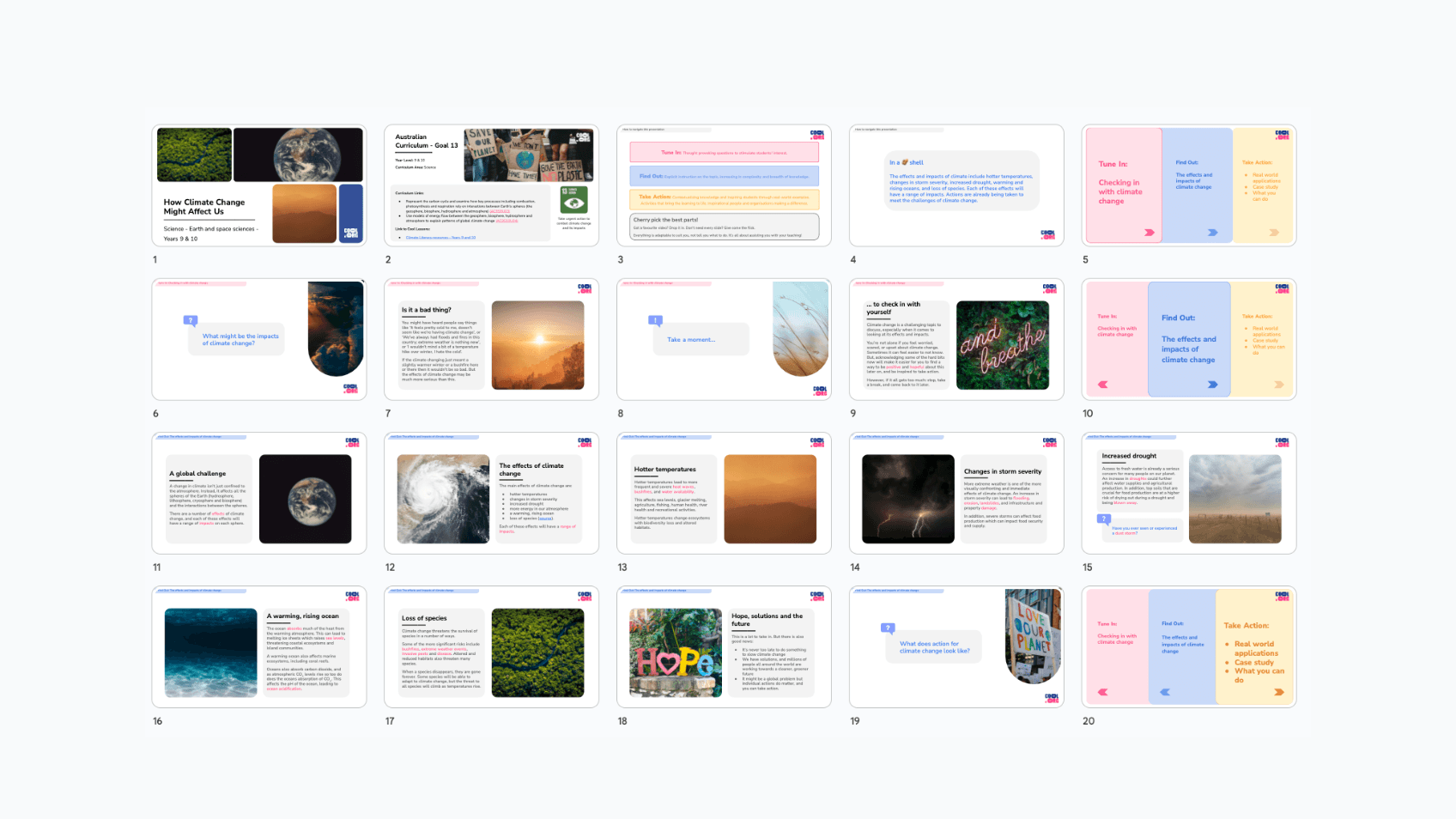
Task: Select the Tune In panel on slide 5
Action: (1123, 185)
